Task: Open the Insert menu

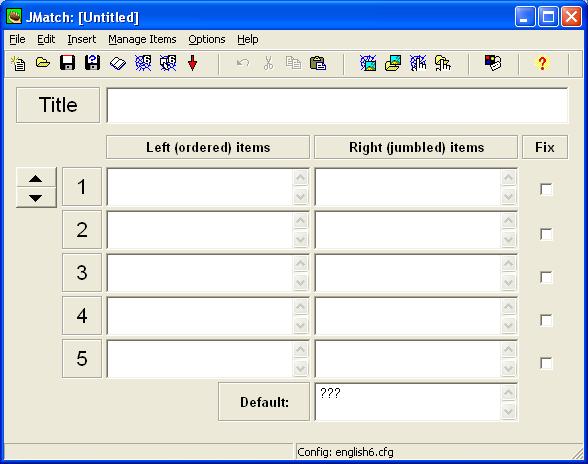Action: [x=82, y=39]
